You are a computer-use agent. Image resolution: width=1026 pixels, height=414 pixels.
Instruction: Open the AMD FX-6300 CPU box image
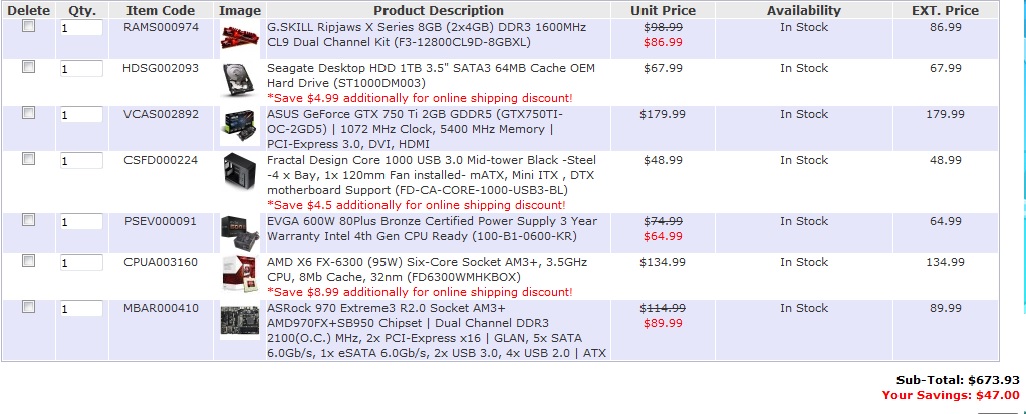pyautogui.click(x=239, y=274)
